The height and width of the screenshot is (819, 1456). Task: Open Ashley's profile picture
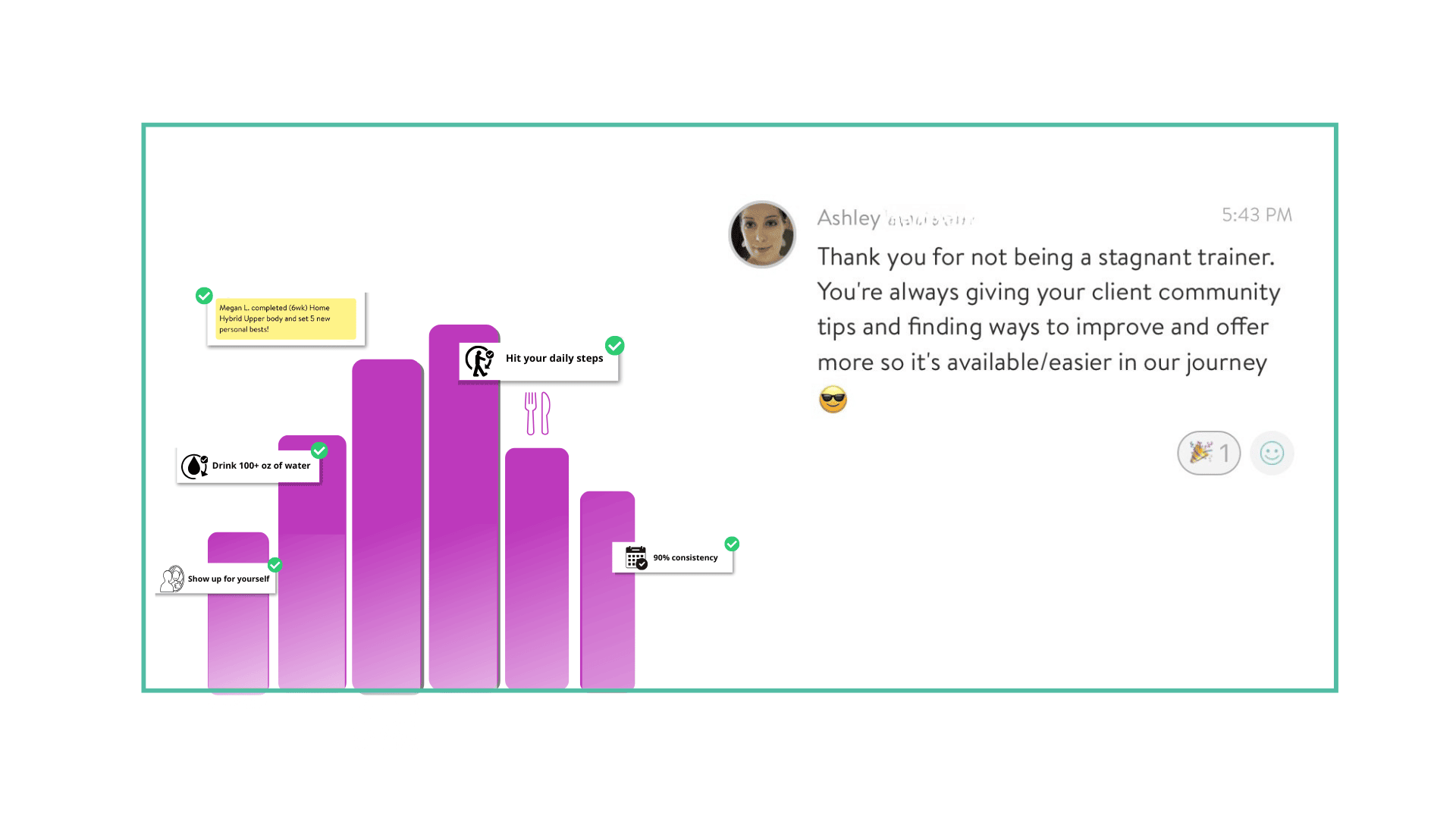tap(762, 234)
